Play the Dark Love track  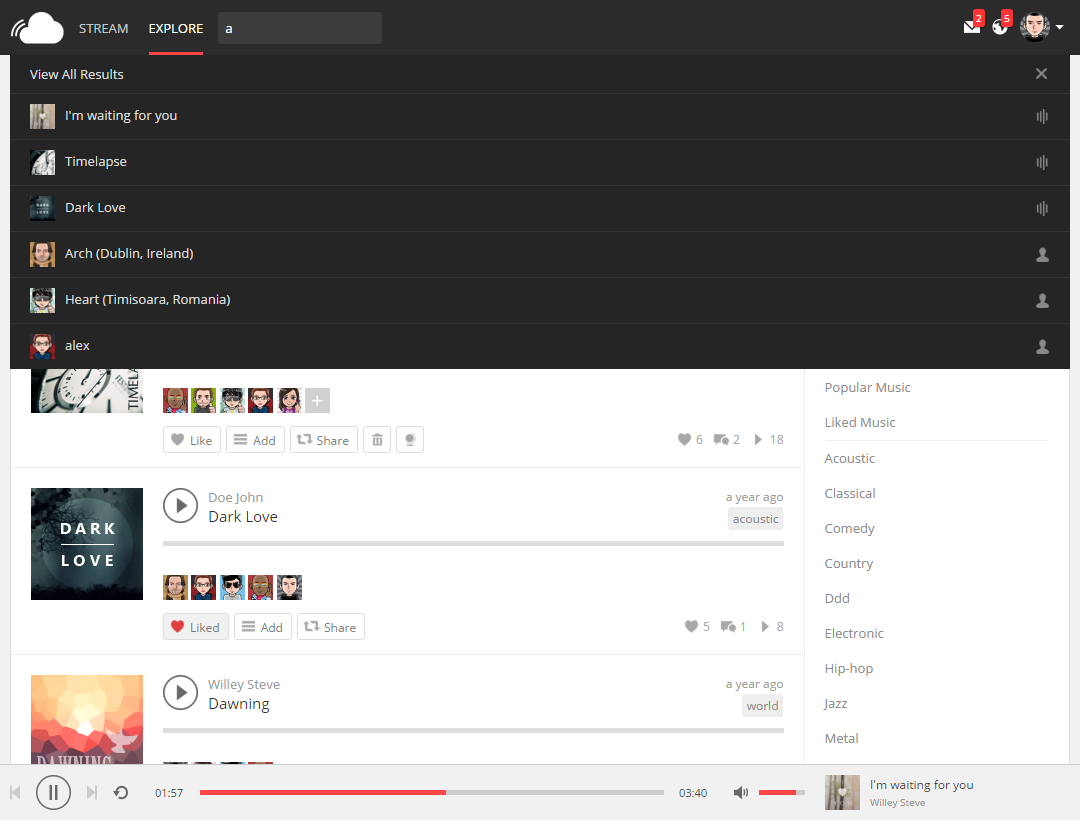coord(180,505)
